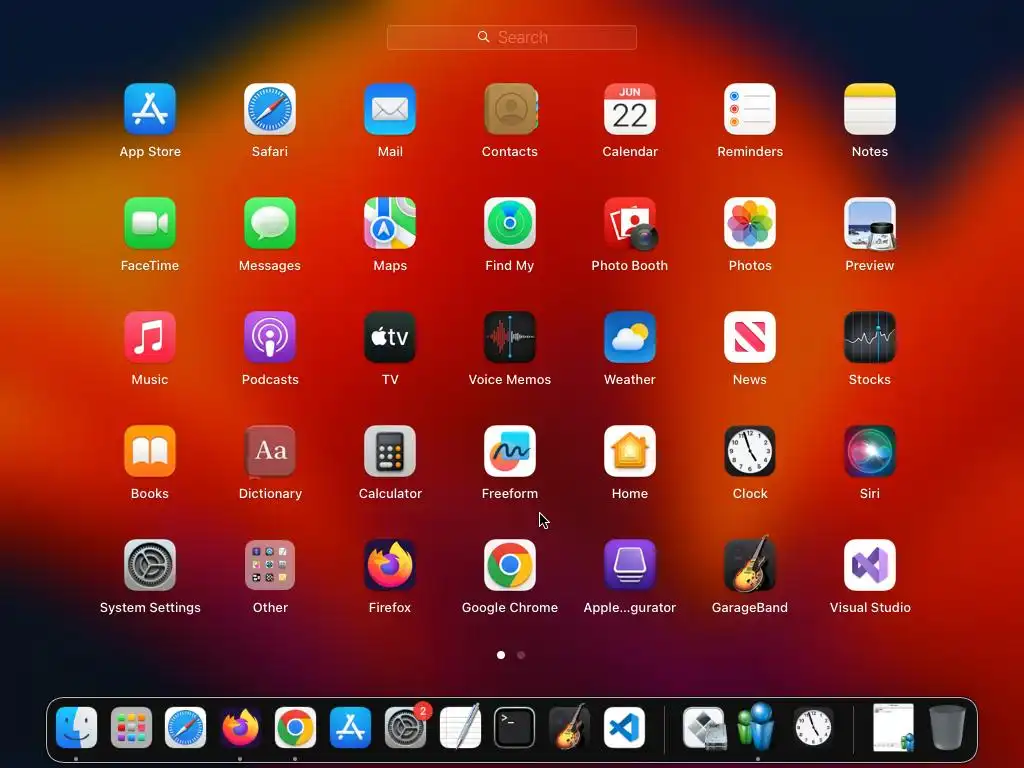Viewport: 1024px width, 768px height.
Task: Open the Music app
Action: click(150, 337)
